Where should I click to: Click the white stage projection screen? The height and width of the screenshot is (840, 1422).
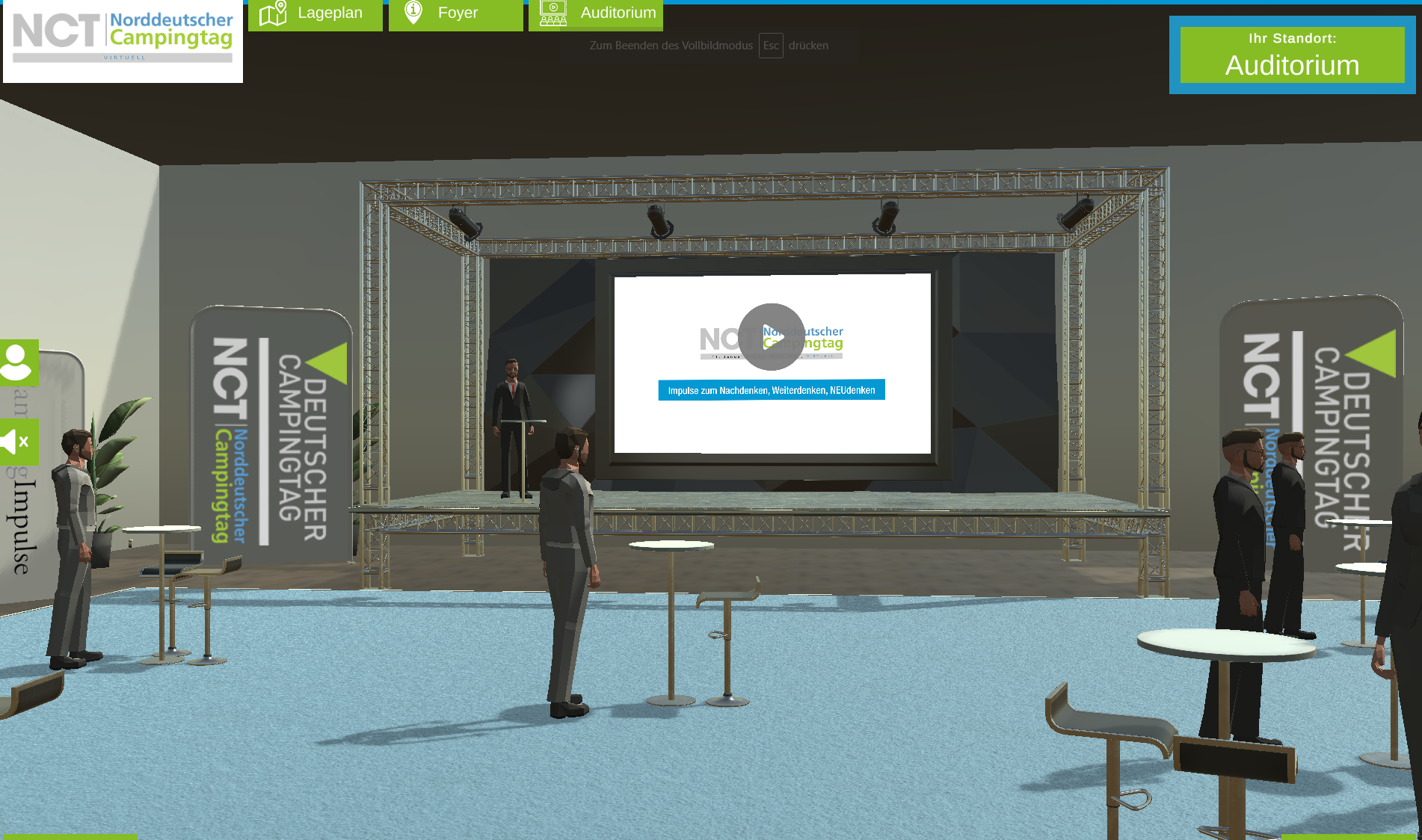pyautogui.click(x=772, y=364)
